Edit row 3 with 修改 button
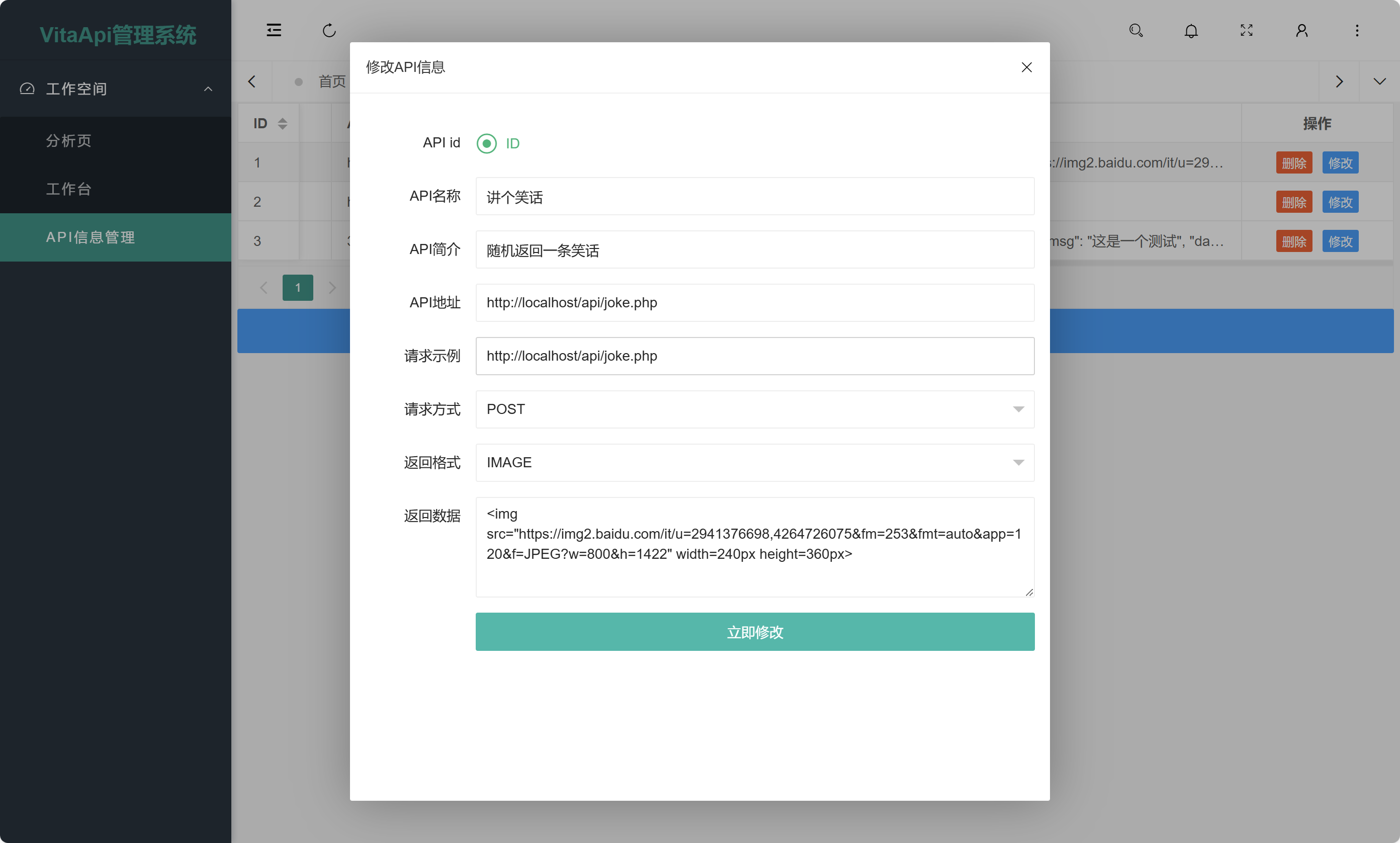Viewport: 1400px width, 843px height. (1340, 241)
